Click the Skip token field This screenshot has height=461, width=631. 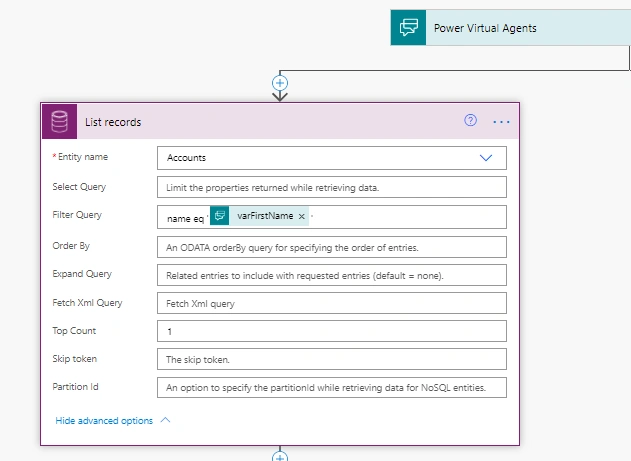[x=332, y=359]
